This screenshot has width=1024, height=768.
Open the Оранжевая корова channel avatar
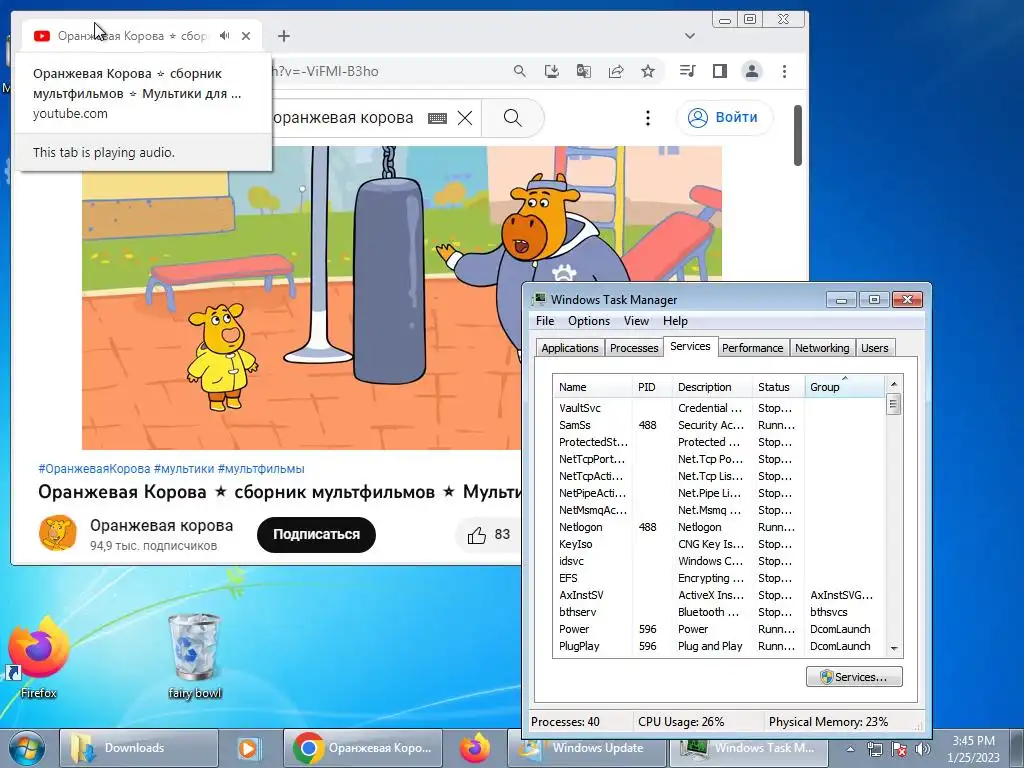57,533
